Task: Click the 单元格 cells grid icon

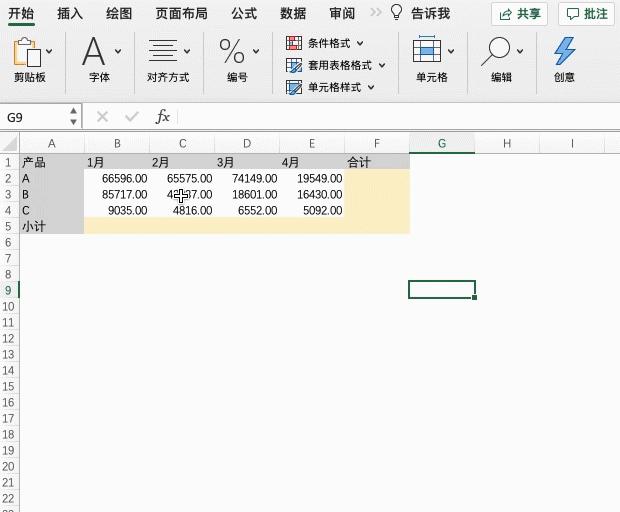Action: [x=427, y=49]
